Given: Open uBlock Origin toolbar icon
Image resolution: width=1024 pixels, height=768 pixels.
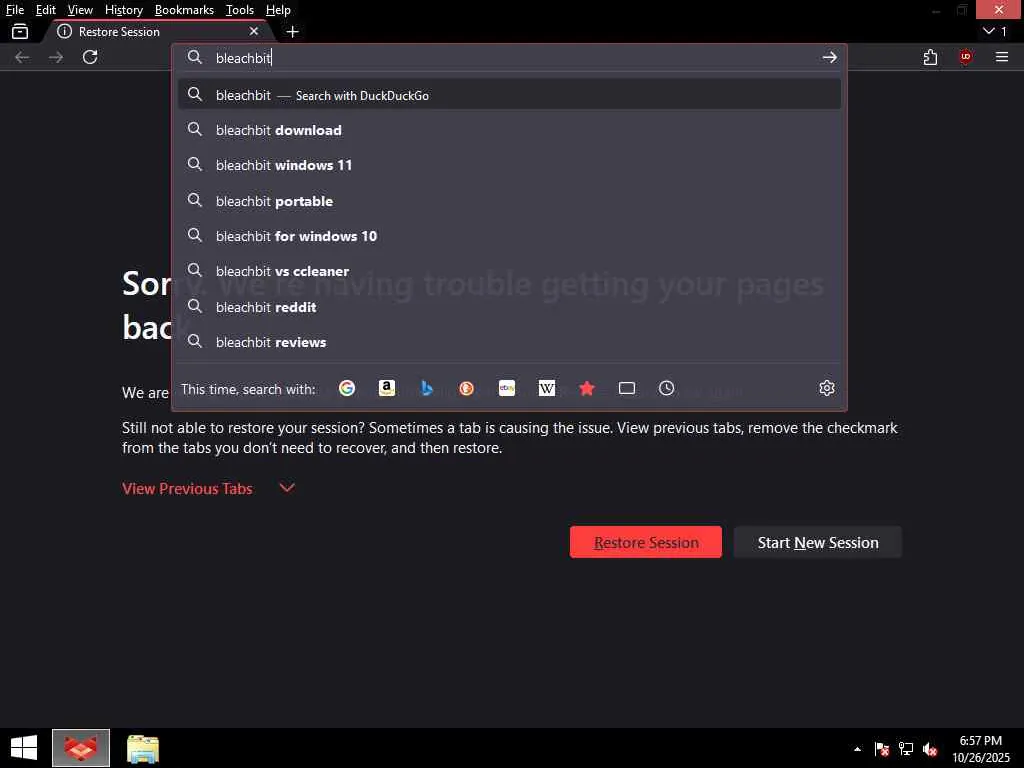Looking at the screenshot, I should (x=965, y=57).
